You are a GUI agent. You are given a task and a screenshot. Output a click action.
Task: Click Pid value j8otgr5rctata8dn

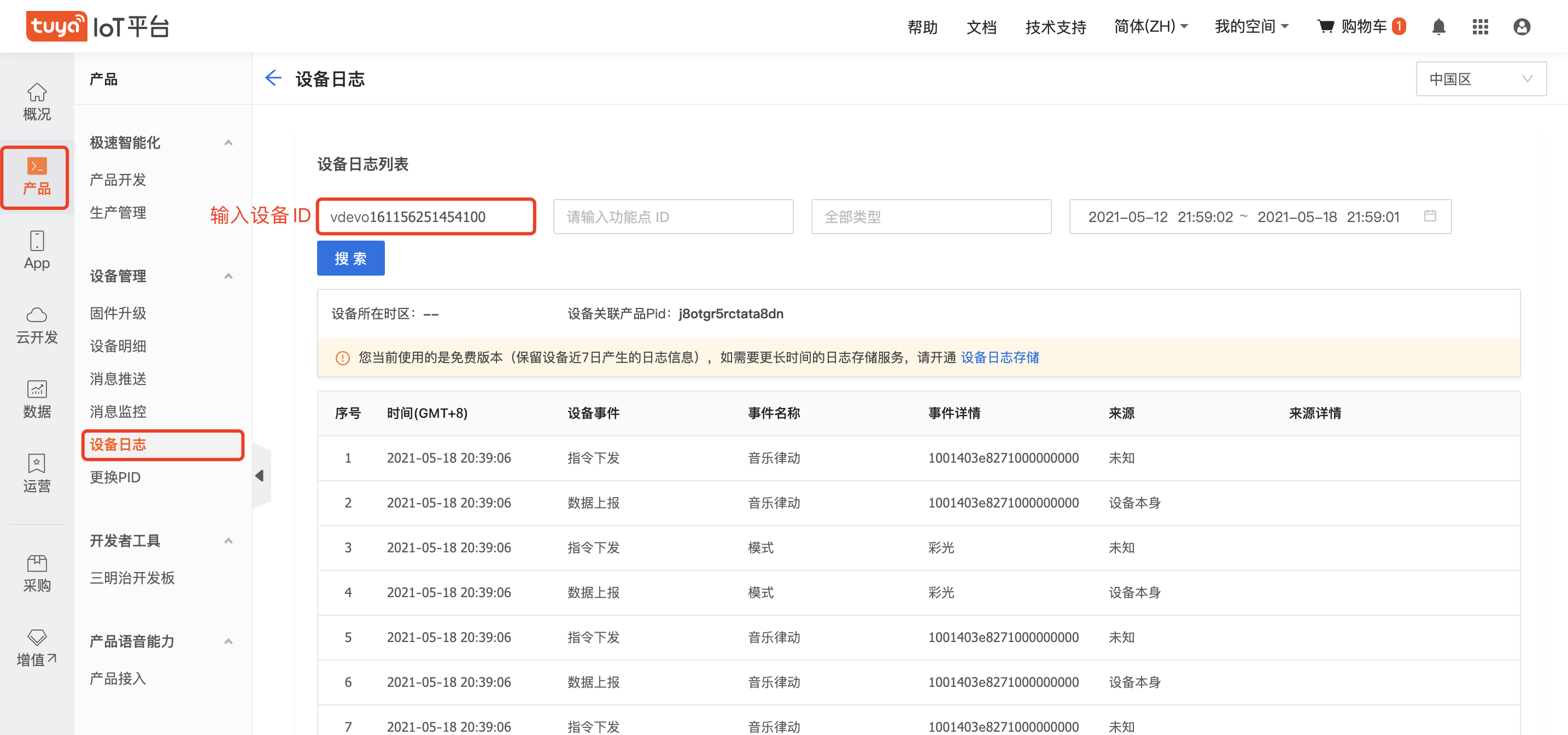coord(731,313)
